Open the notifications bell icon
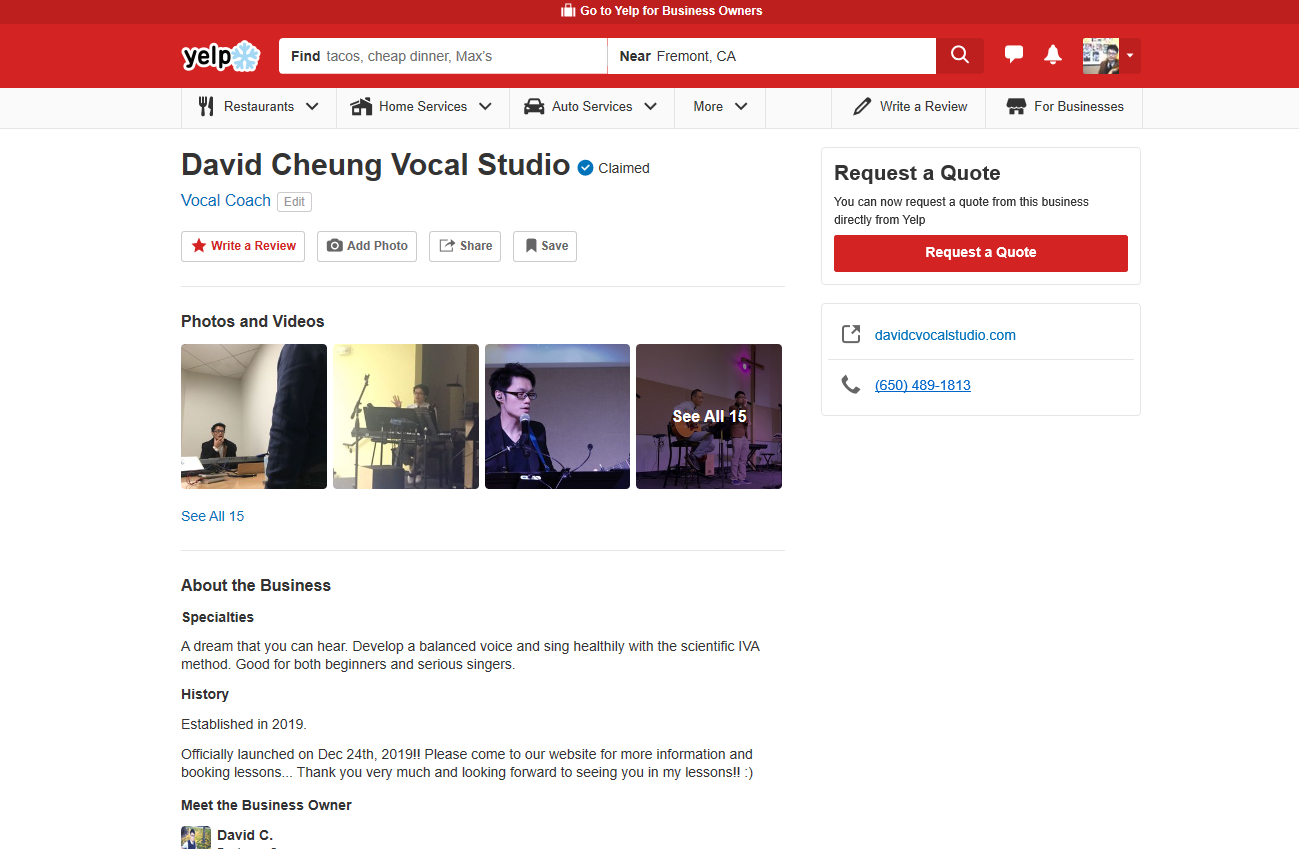The height and width of the screenshot is (849, 1299). point(1053,55)
